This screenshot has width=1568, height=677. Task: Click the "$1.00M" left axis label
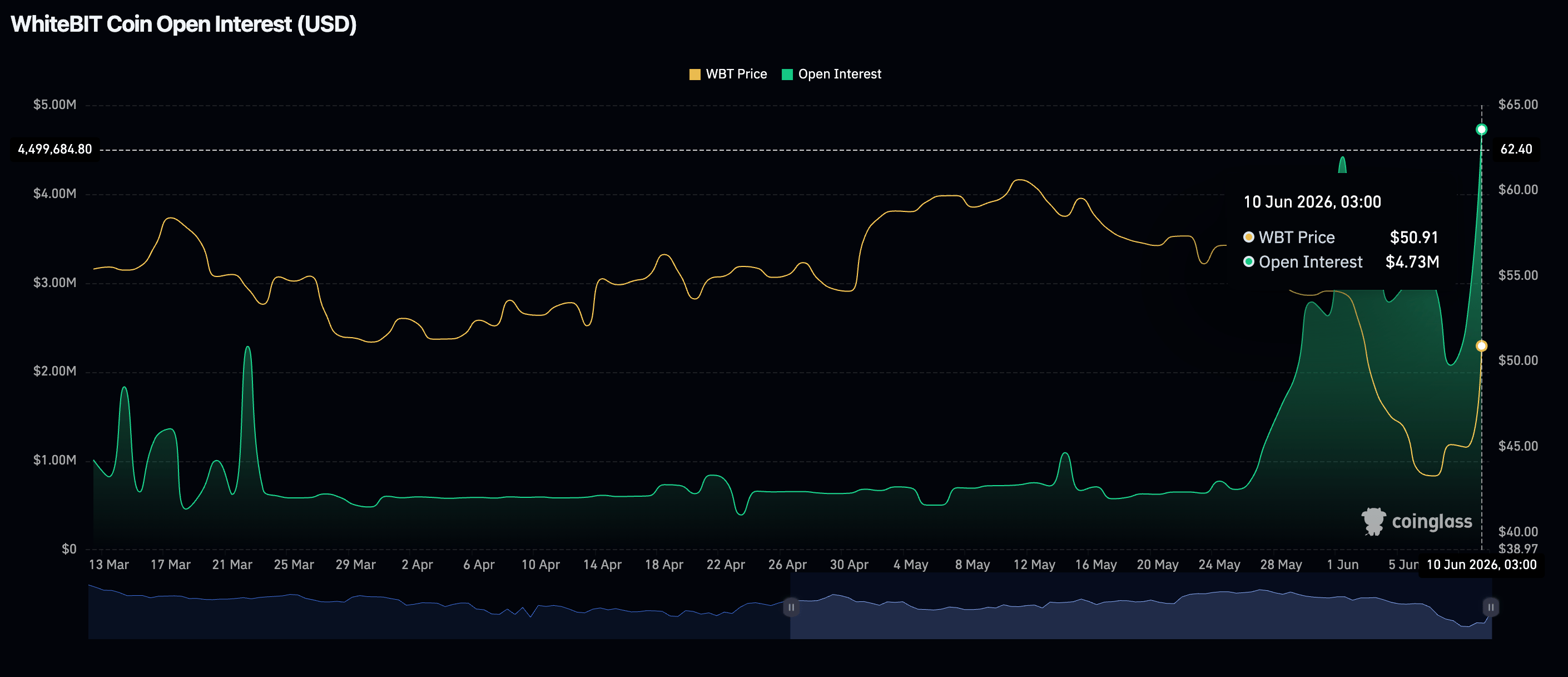pyautogui.click(x=55, y=460)
